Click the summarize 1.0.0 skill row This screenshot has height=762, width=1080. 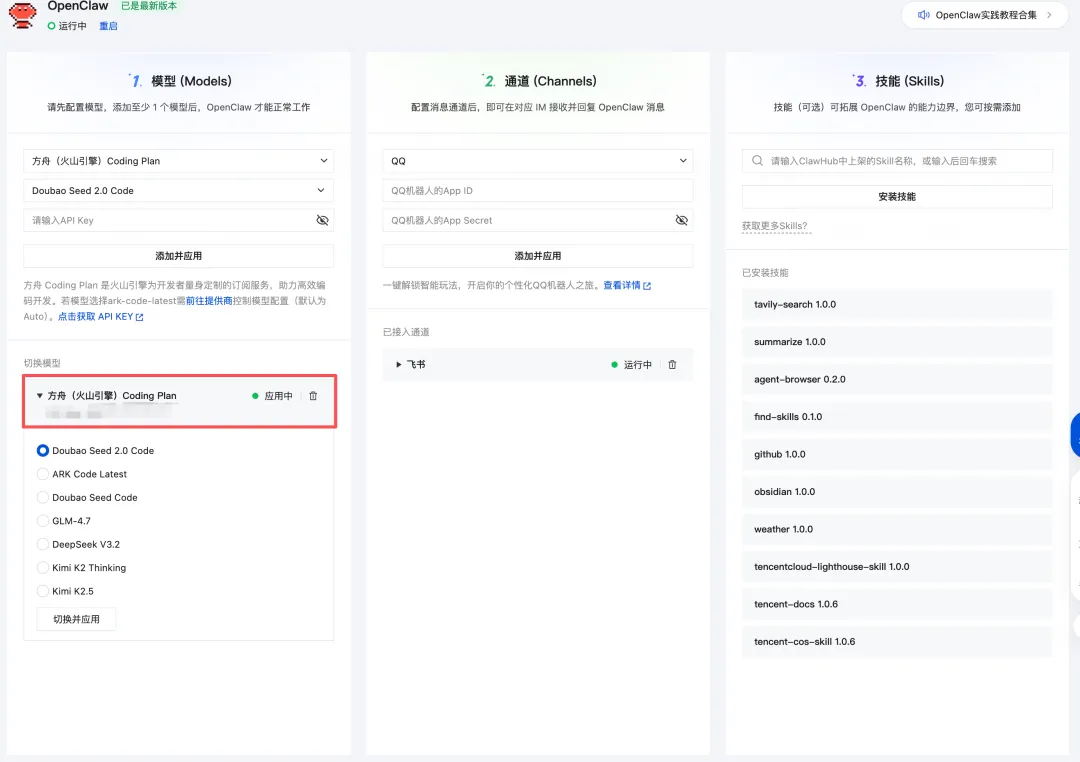(897, 342)
